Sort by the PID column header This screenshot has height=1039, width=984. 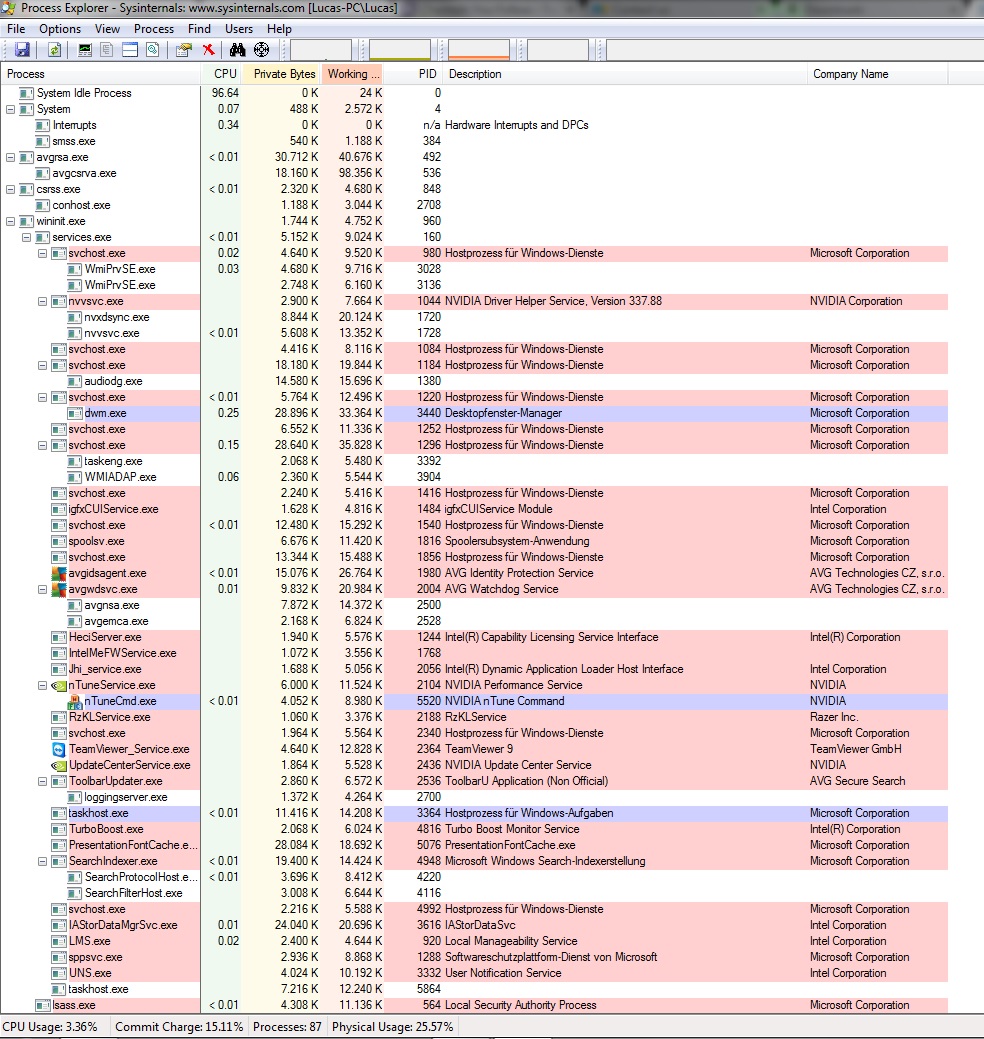413,74
